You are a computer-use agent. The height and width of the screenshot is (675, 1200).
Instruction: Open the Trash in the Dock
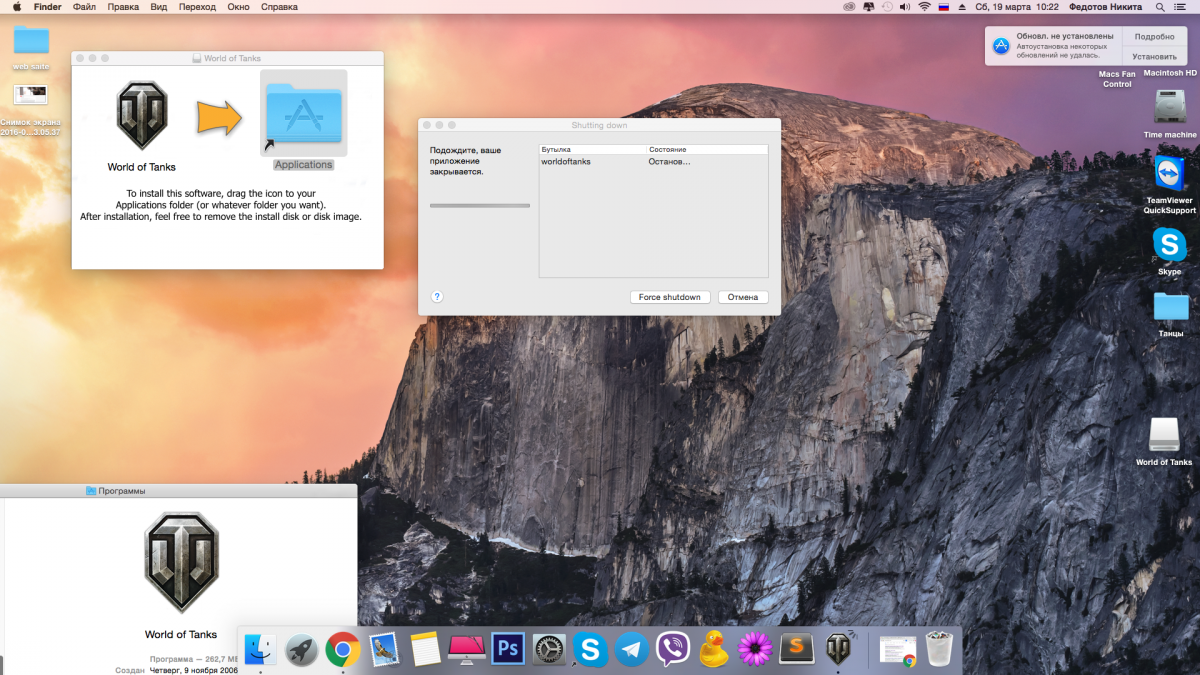point(939,649)
